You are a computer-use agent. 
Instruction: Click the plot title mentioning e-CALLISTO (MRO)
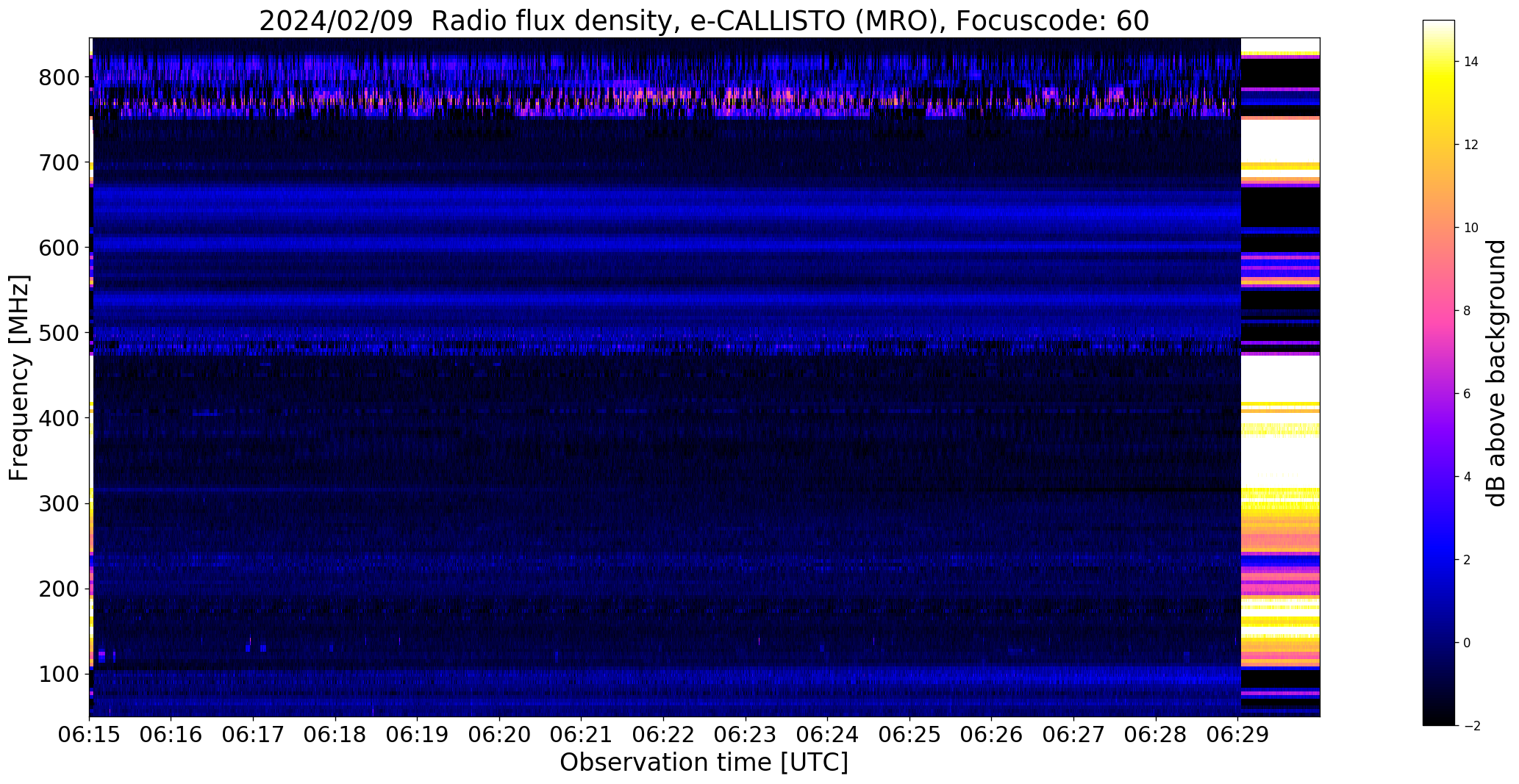[704, 21]
